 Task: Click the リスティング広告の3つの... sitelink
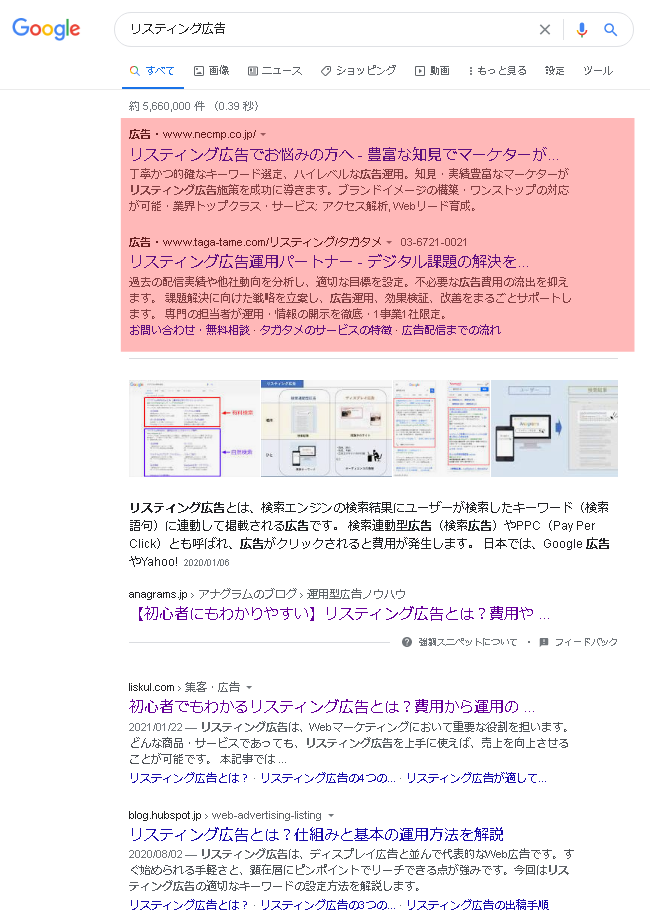click(x=328, y=905)
